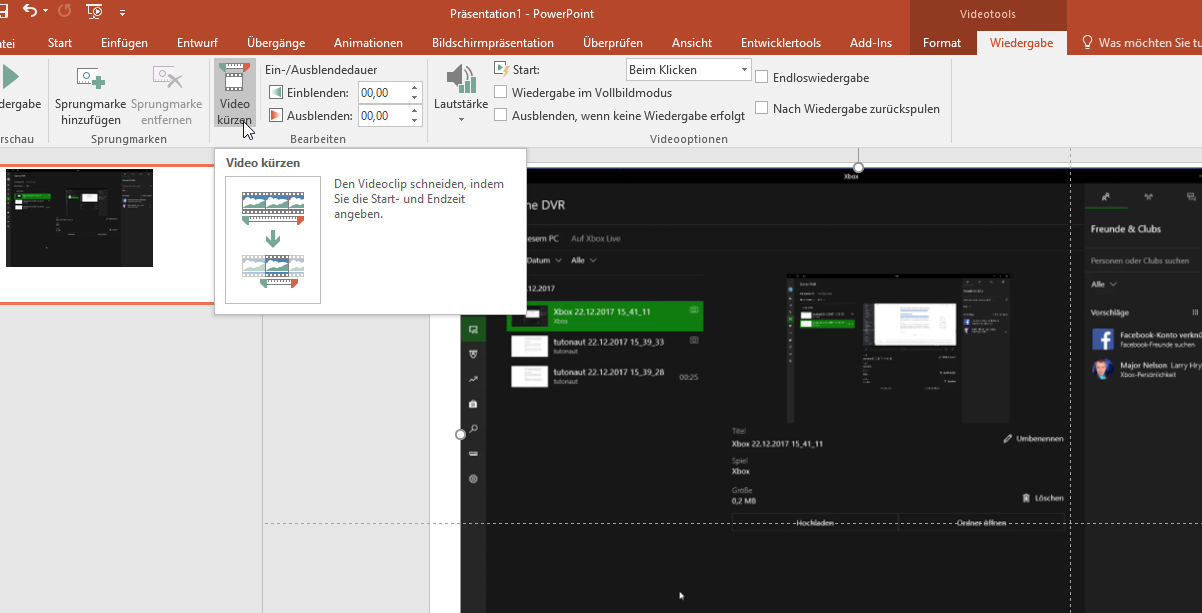This screenshot has height=613, width=1202.
Task: Open the Entwicklertools tab
Action: tap(781, 43)
